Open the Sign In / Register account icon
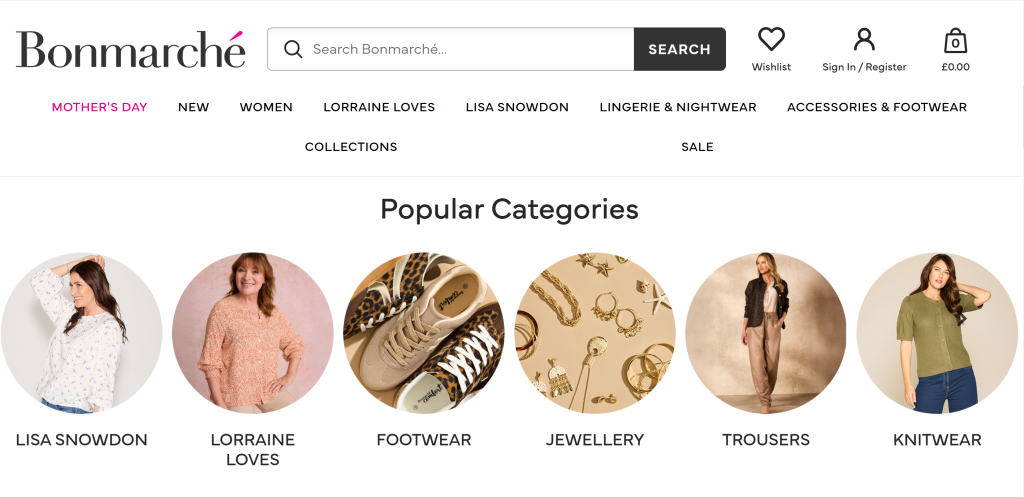This screenshot has width=1024, height=497. click(x=864, y=40)
